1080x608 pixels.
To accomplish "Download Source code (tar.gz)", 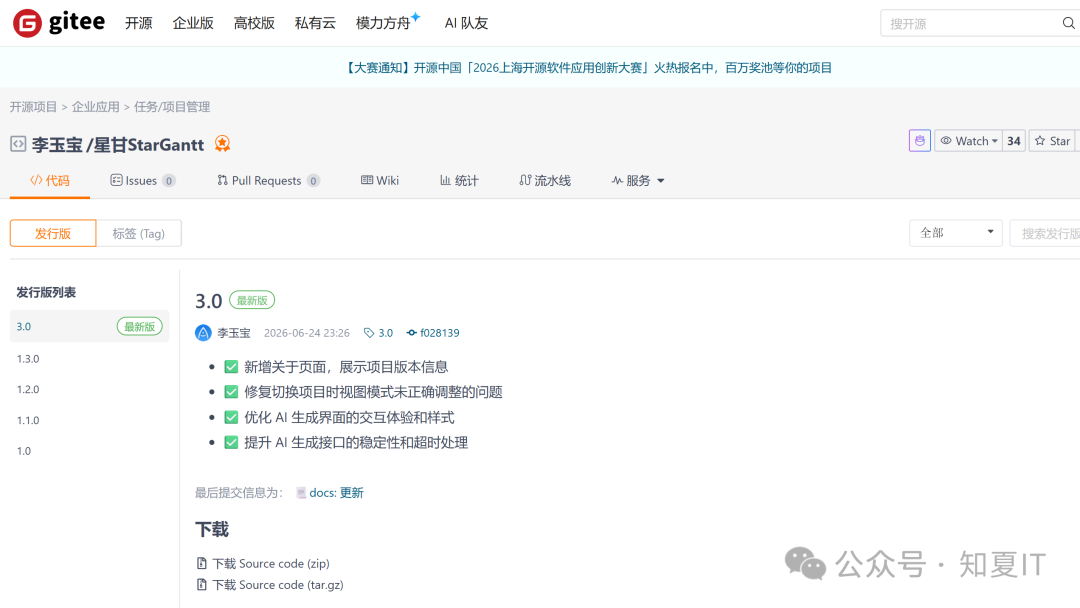I will 278,585.
